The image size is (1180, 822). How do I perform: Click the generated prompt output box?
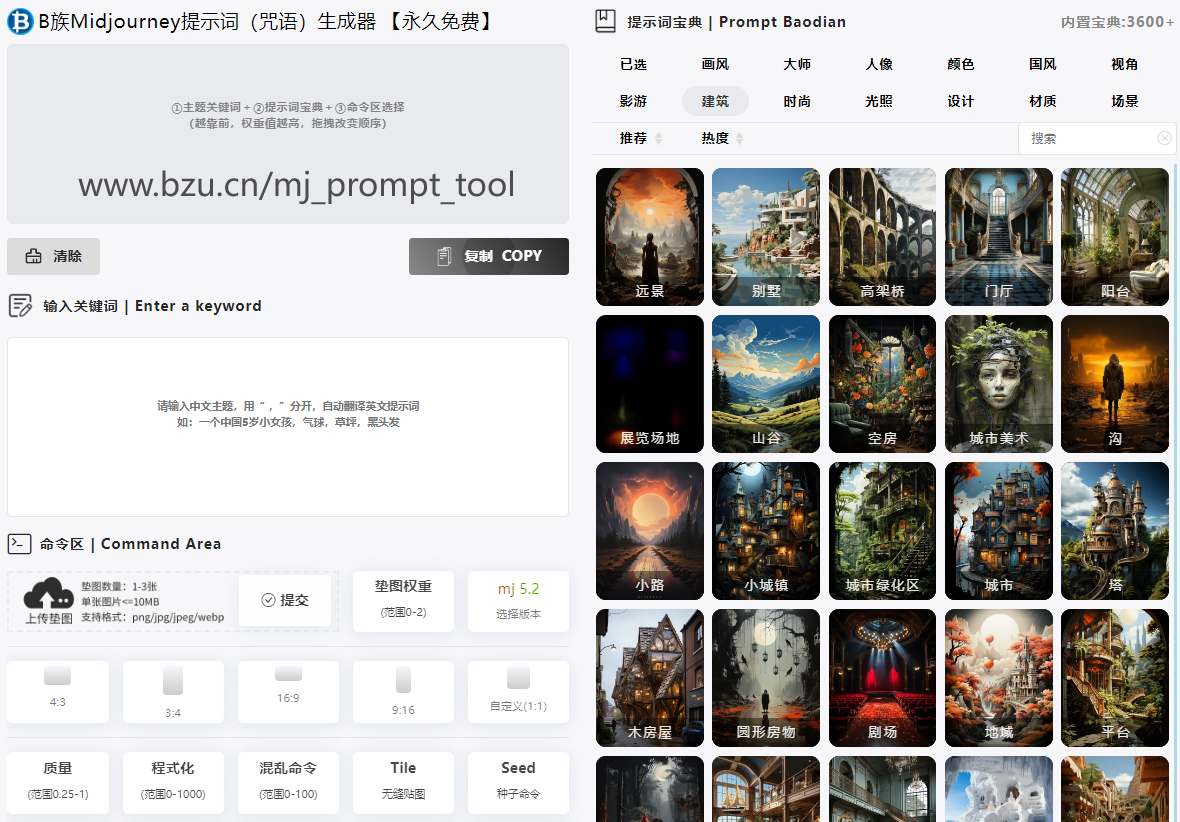pyautogui.click(x=288, y=134)
